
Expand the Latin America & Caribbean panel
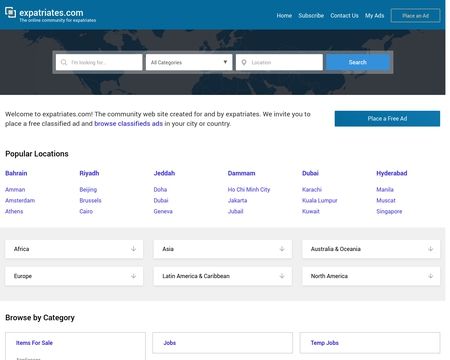pyautogui.click(x=223, y=276)
